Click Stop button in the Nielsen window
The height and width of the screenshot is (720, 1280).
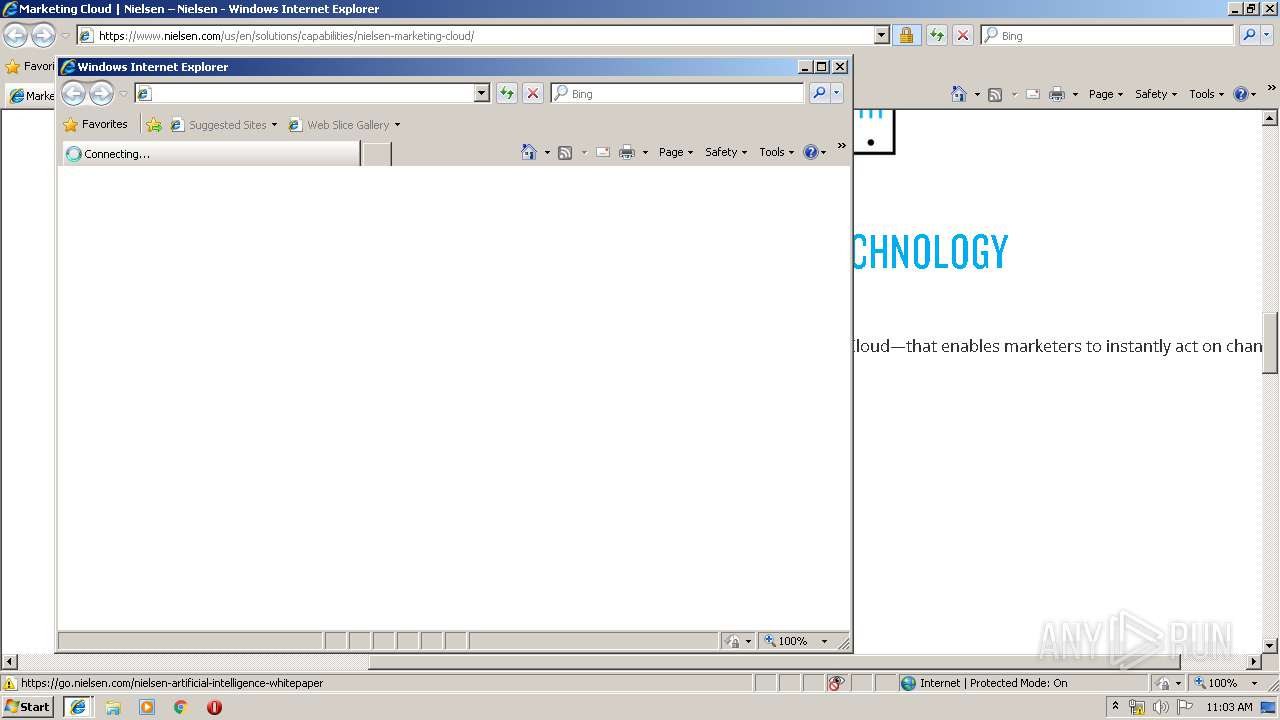963,35
